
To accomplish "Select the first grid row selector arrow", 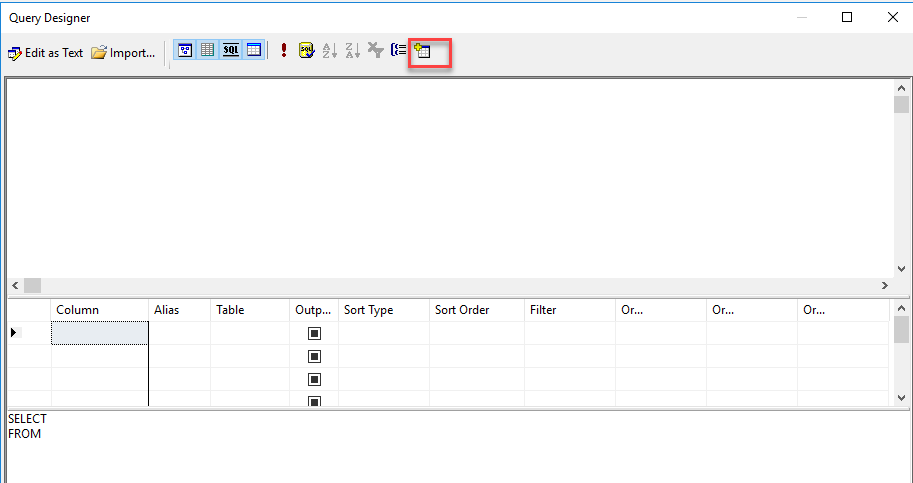I will point(14,333).
